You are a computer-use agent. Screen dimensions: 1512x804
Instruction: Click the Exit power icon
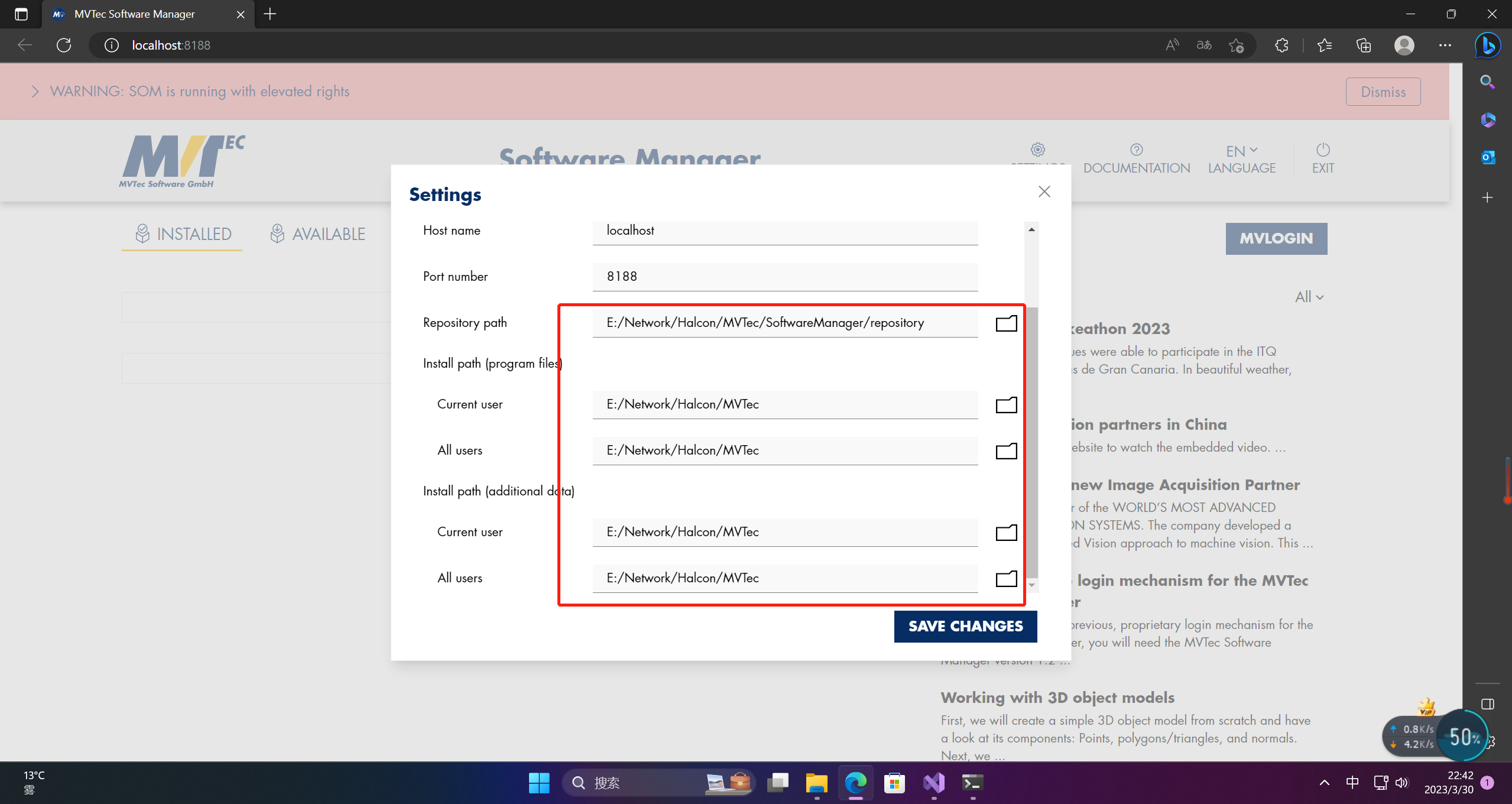[1323, 150]
